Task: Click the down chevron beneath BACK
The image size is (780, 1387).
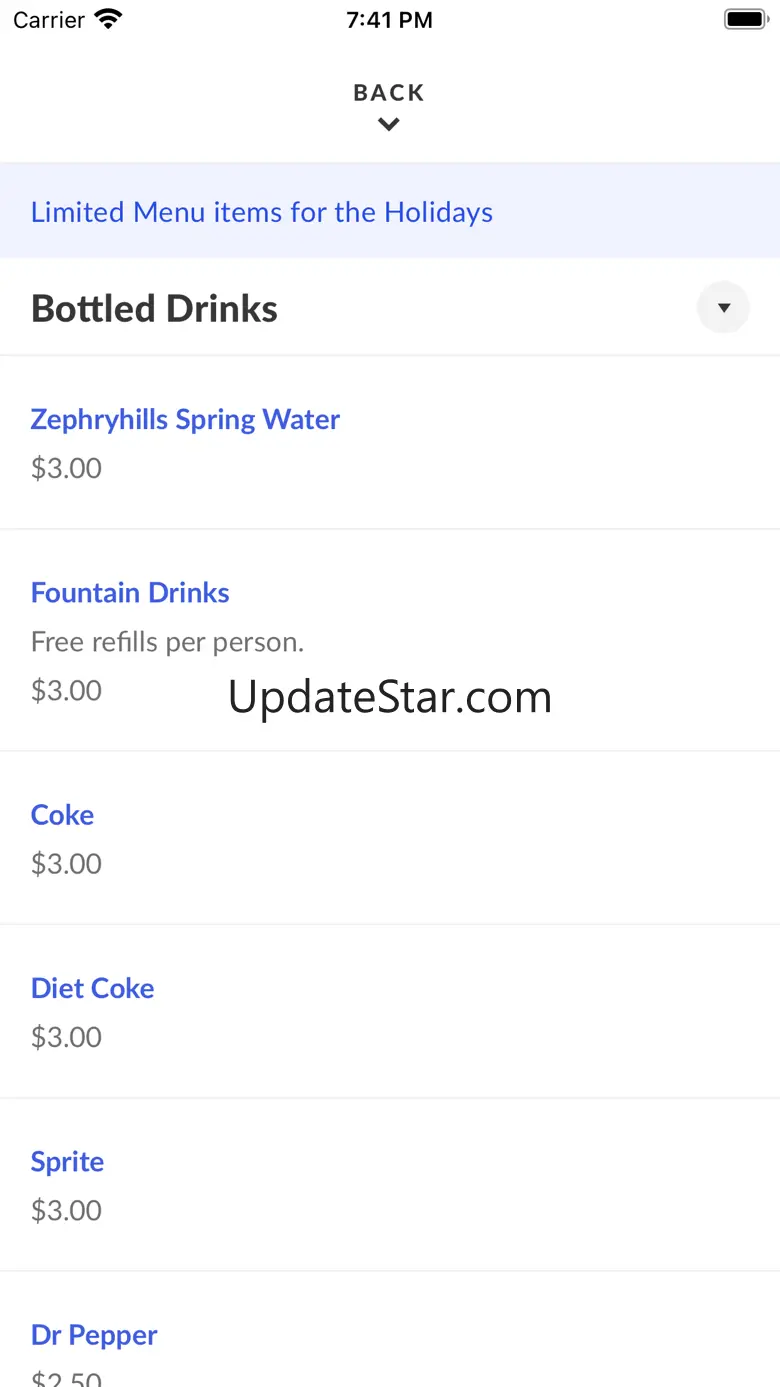Action: [389, 124]
